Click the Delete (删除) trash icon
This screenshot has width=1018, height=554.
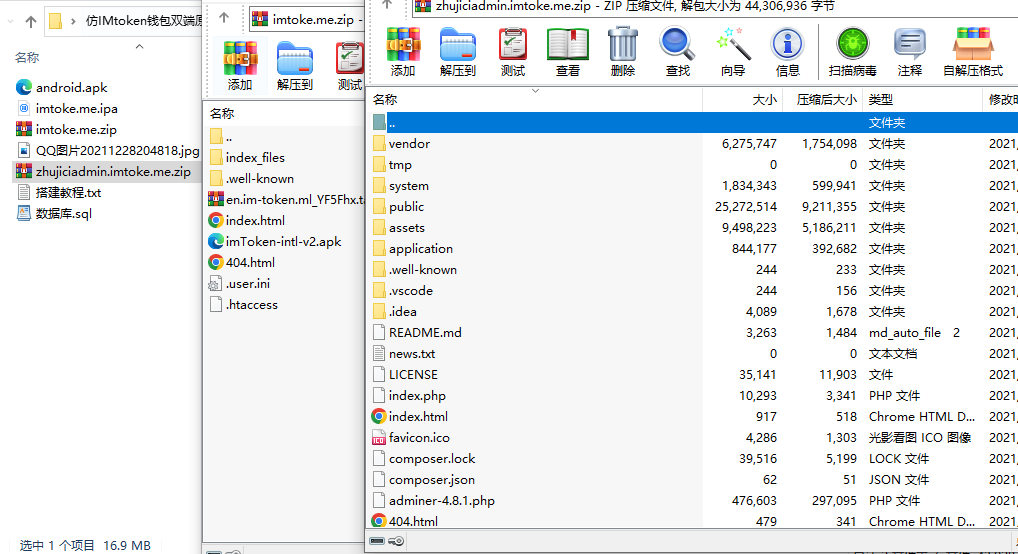coord(623,52)
